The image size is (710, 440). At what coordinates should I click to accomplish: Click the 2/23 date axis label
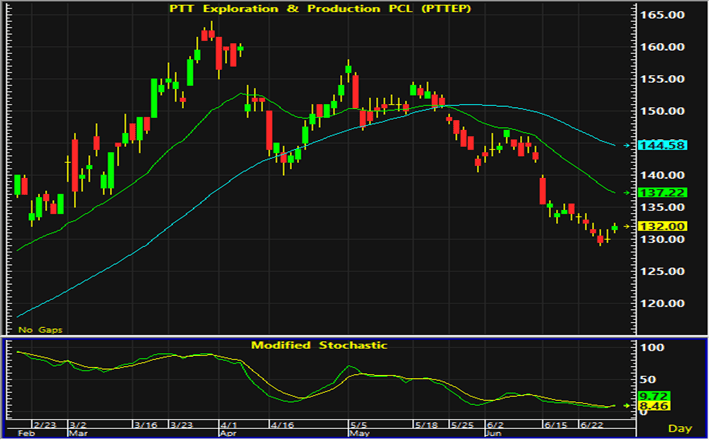pos(45,425)
